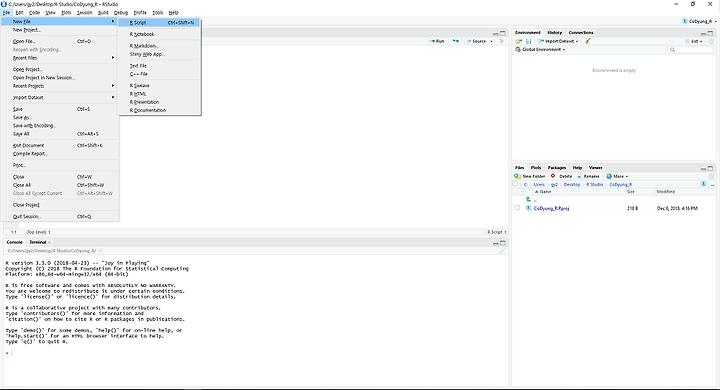Image resolution: width=720 pixels, height=390 pixels.
Task: Click the clear console broom icon
Action: [x=501, y=251]
